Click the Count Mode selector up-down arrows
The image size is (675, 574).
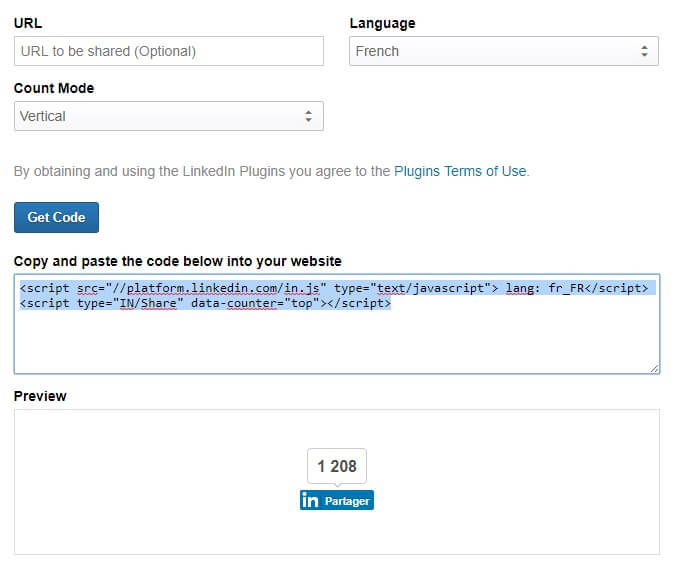(x=308, y=116)
